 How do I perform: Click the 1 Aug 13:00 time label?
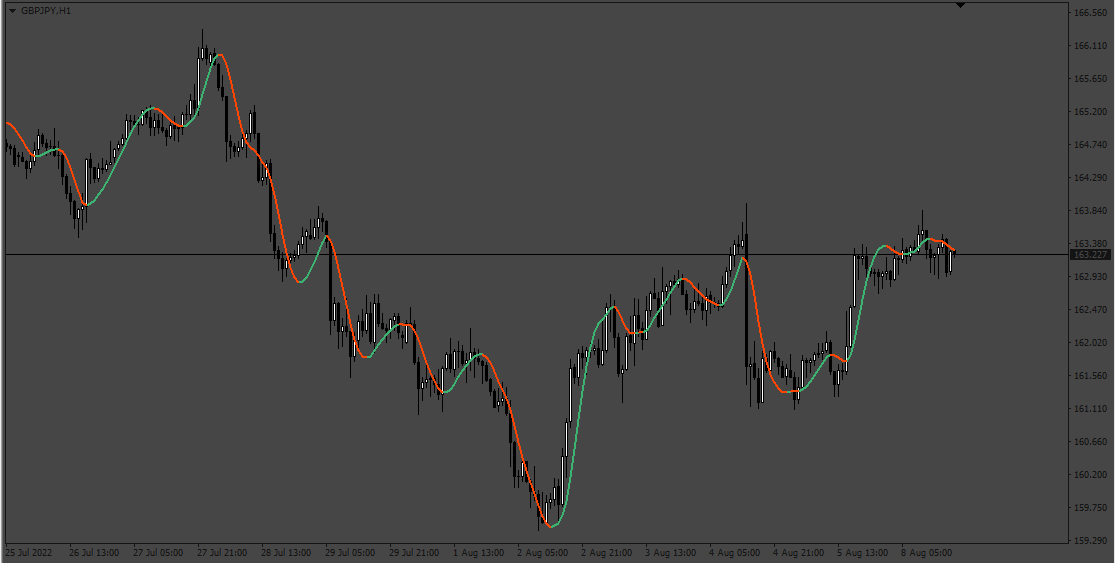point(478,553)
